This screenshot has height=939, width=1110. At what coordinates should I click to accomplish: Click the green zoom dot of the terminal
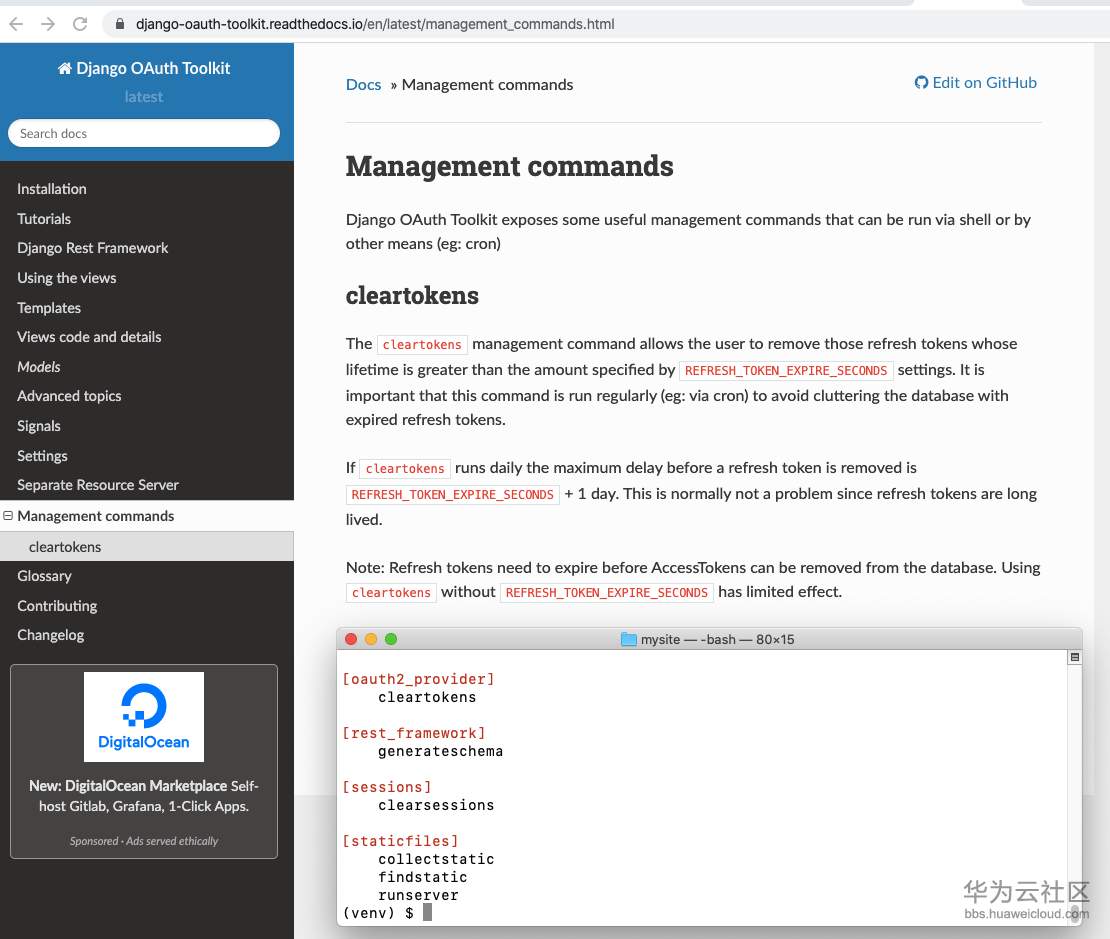(x=390, y=639)
